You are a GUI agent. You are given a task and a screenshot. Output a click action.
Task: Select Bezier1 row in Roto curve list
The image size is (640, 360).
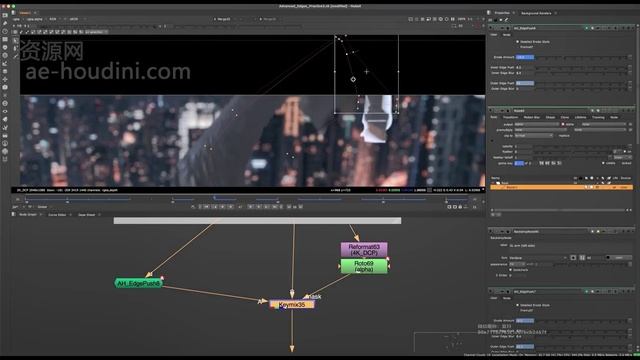point(561,187)
